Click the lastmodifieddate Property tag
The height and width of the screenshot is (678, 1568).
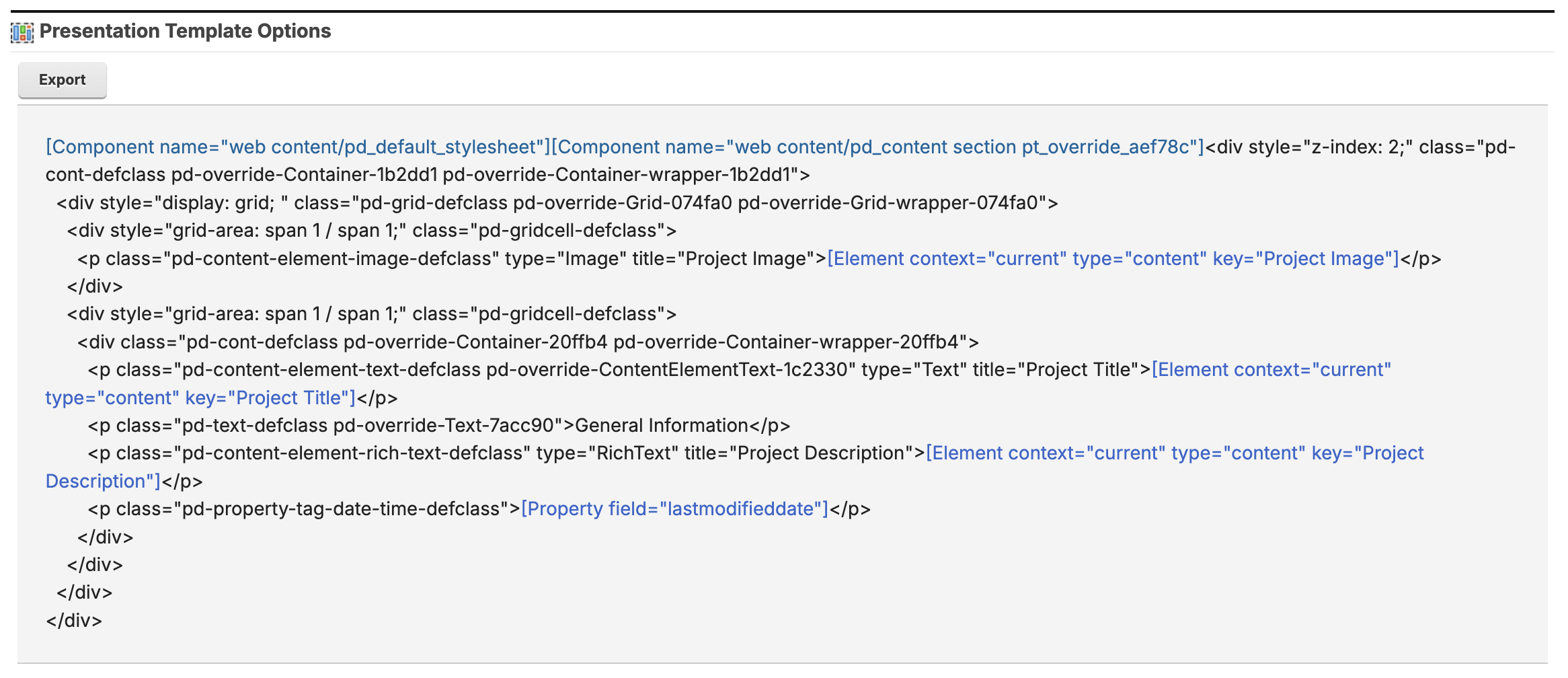[674, 509]
